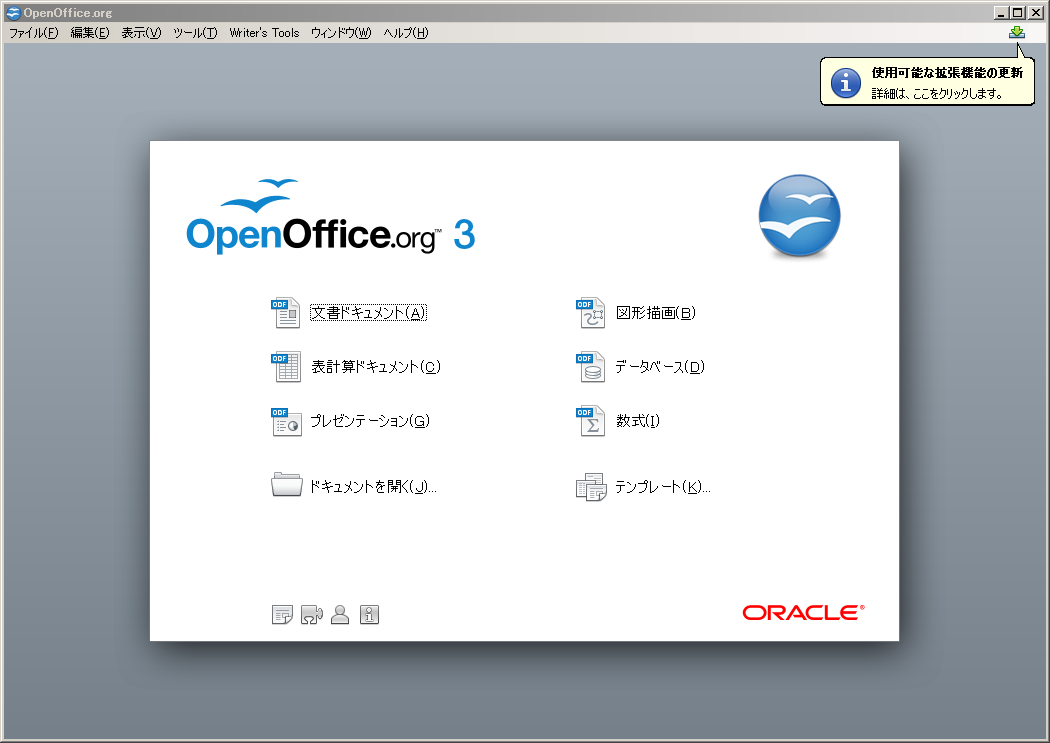This screenshot has width=1050, height=743.
Task: Create new 表計算ドキュメント(C)
Action: 376,367
